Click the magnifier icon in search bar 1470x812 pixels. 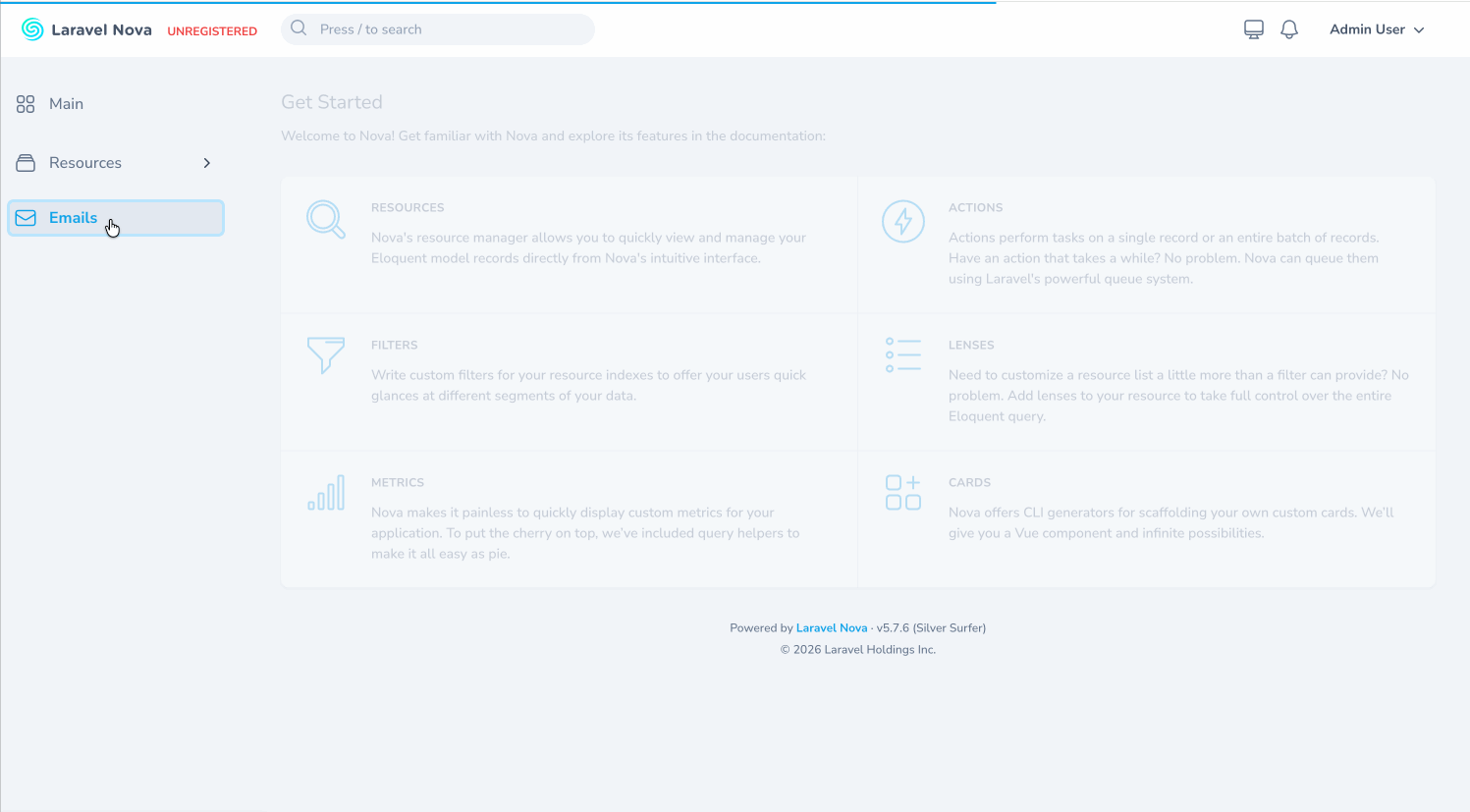(299, 28)
